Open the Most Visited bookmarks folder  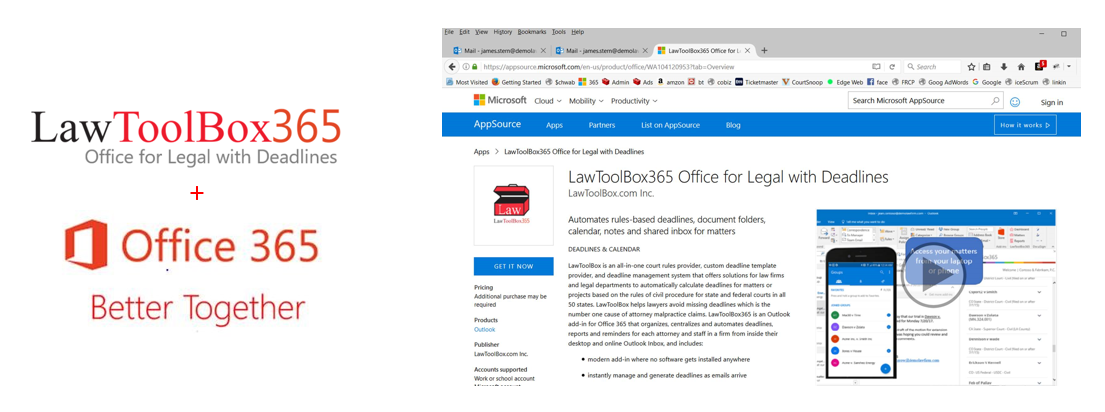[x=467, y=82]
